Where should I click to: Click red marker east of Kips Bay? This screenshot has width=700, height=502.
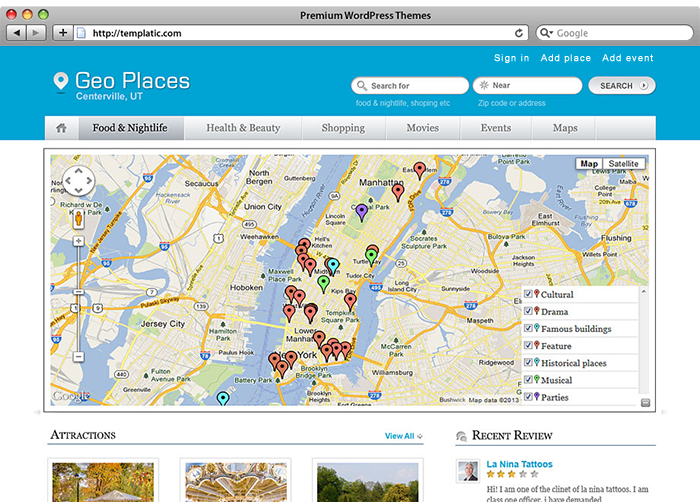pyautogui.click(x=350, y=302)
